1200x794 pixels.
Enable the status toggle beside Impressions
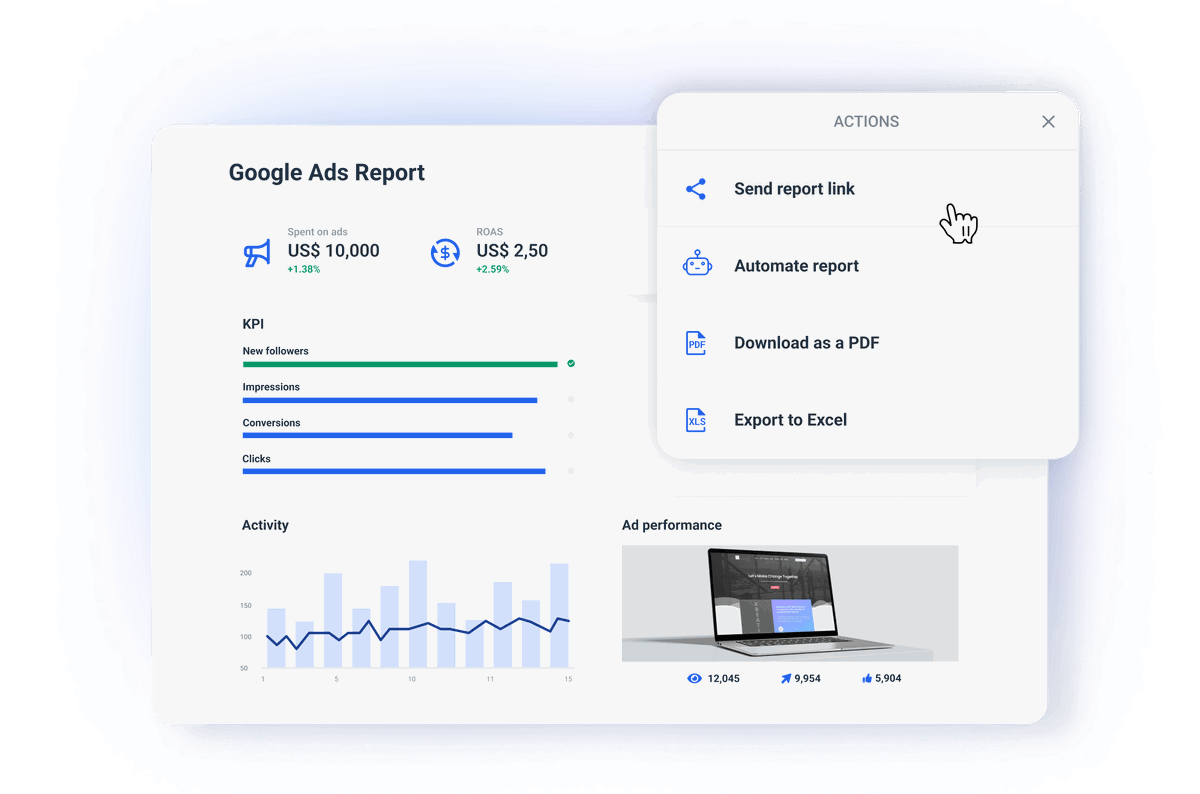point(571,399)
